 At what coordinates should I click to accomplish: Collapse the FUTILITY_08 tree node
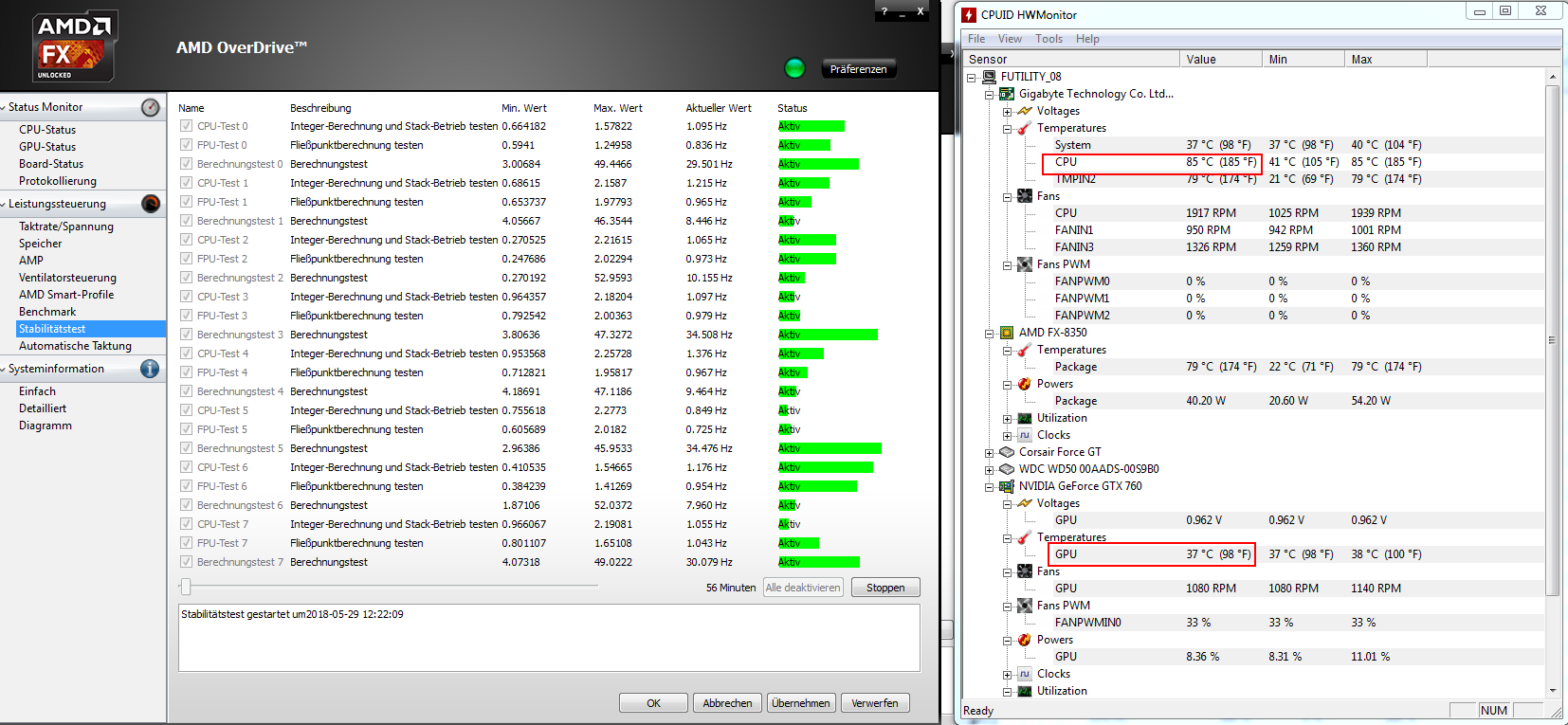pyautogui.click(x=972, y=78)
